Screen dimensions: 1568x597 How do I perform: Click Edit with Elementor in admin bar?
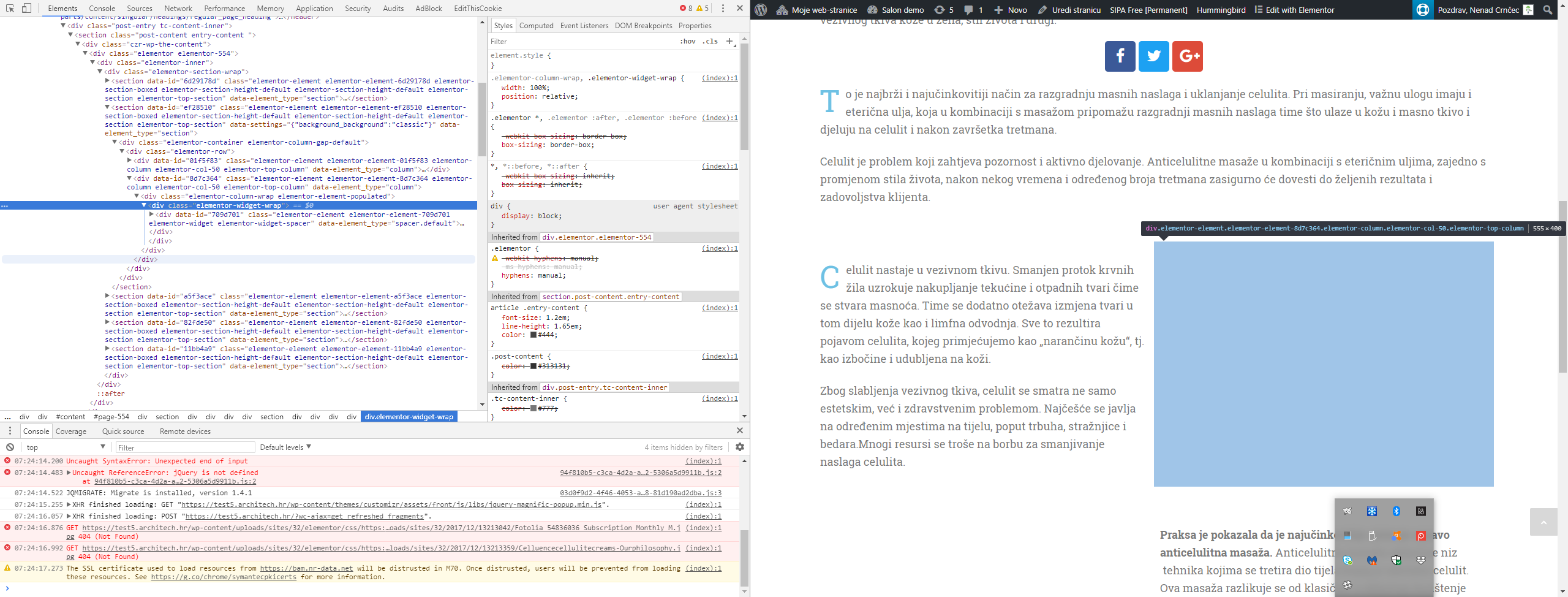[x=1294, y=10]
